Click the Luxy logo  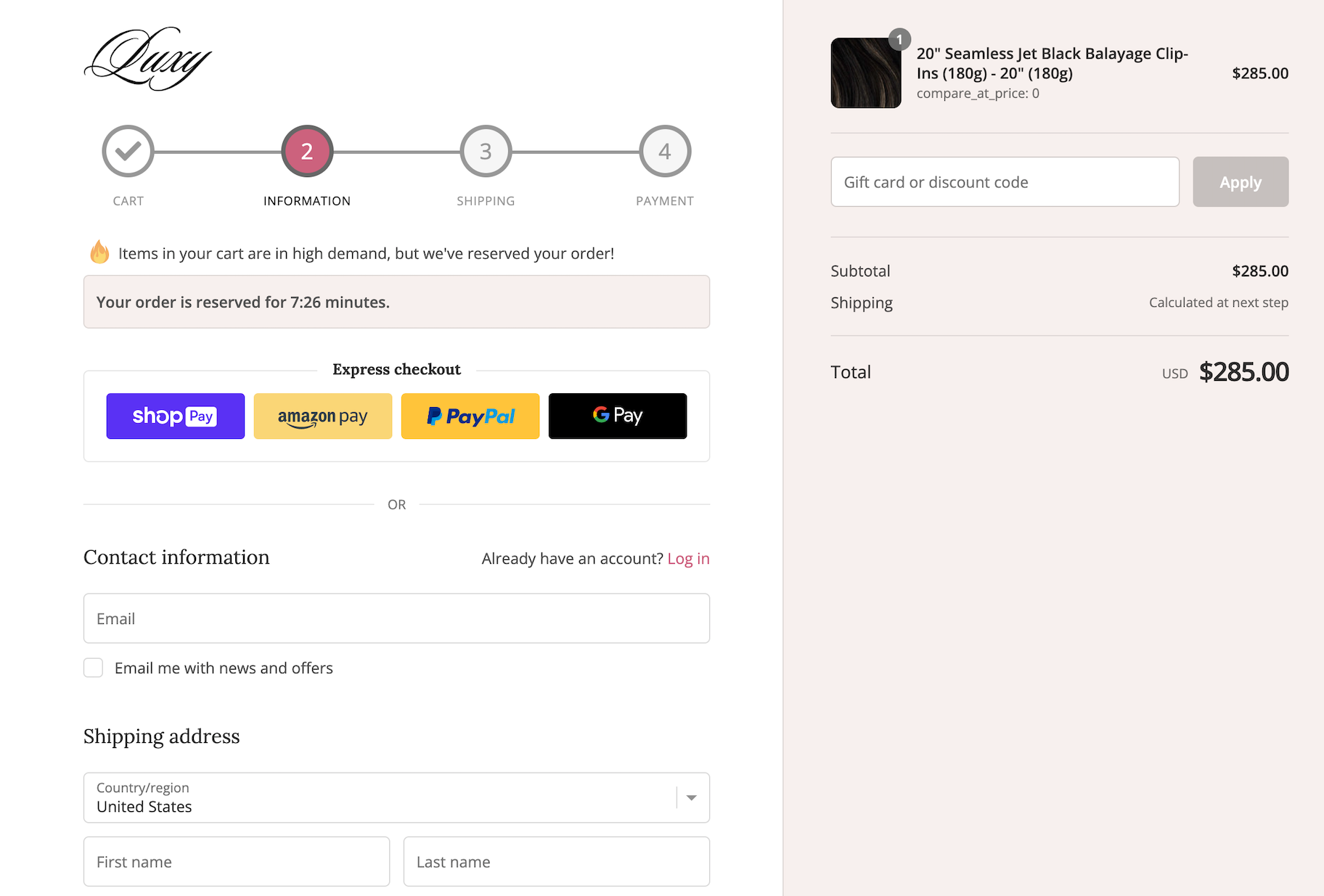[x=148, y=59]
